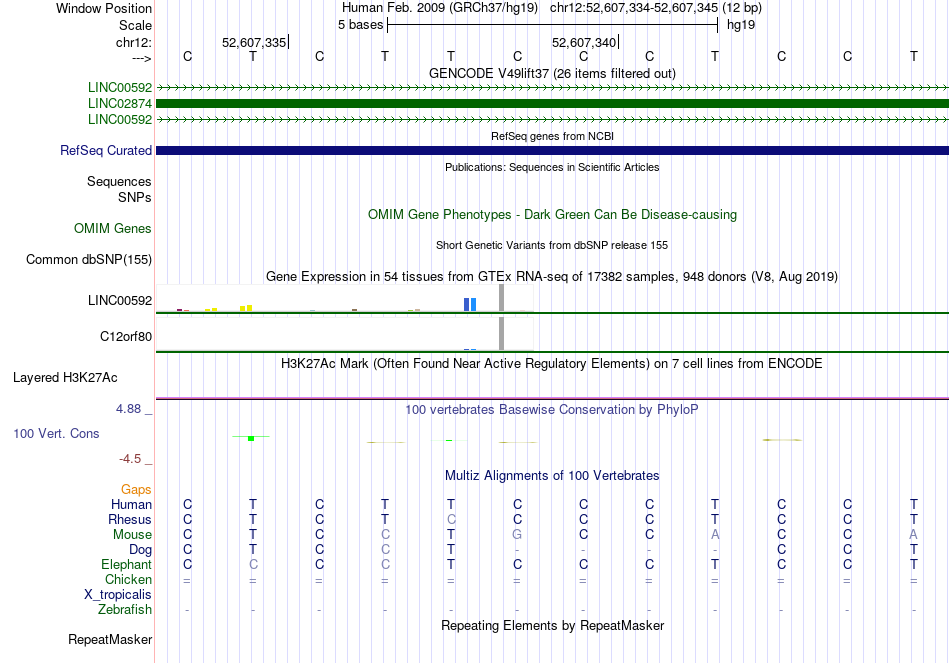Image resolution: width=950 pixels, height=663 pixels.
Task: Click the GTEx Gene Expression track title
Action: 552,276
